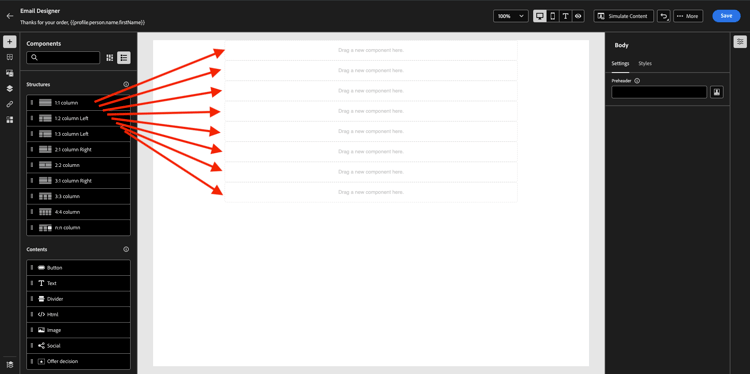Open the links icon in left rail

pos(10,104)
